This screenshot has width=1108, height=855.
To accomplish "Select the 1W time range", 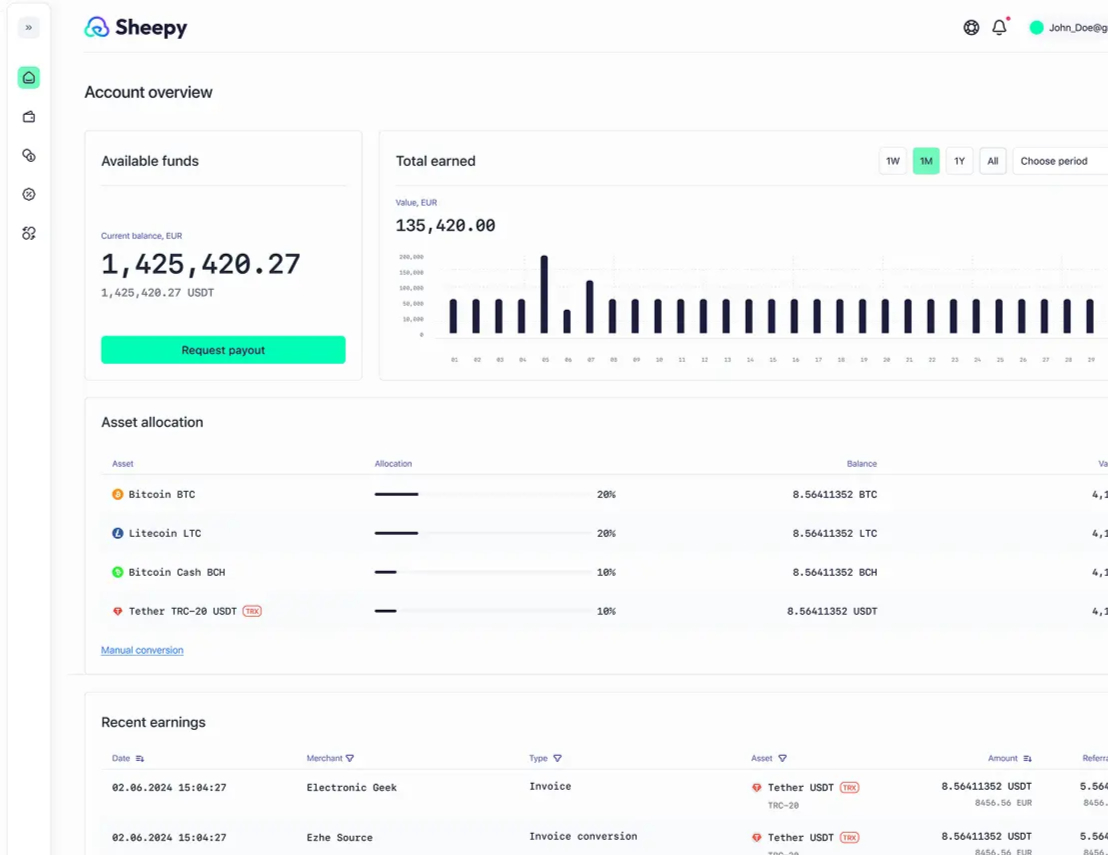I will point(893,161).
